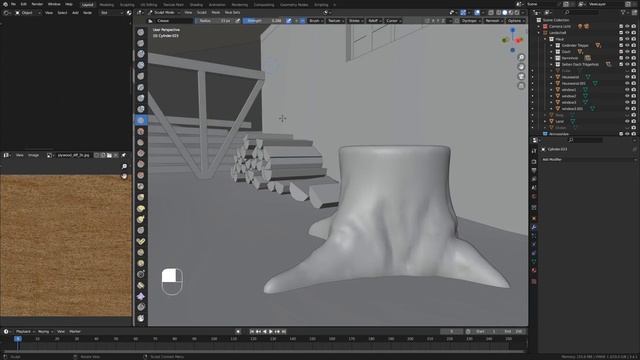Select the Draw sculpt brush
The height and width of the screenshot is (360, 640).
click(x=141, y=32)
